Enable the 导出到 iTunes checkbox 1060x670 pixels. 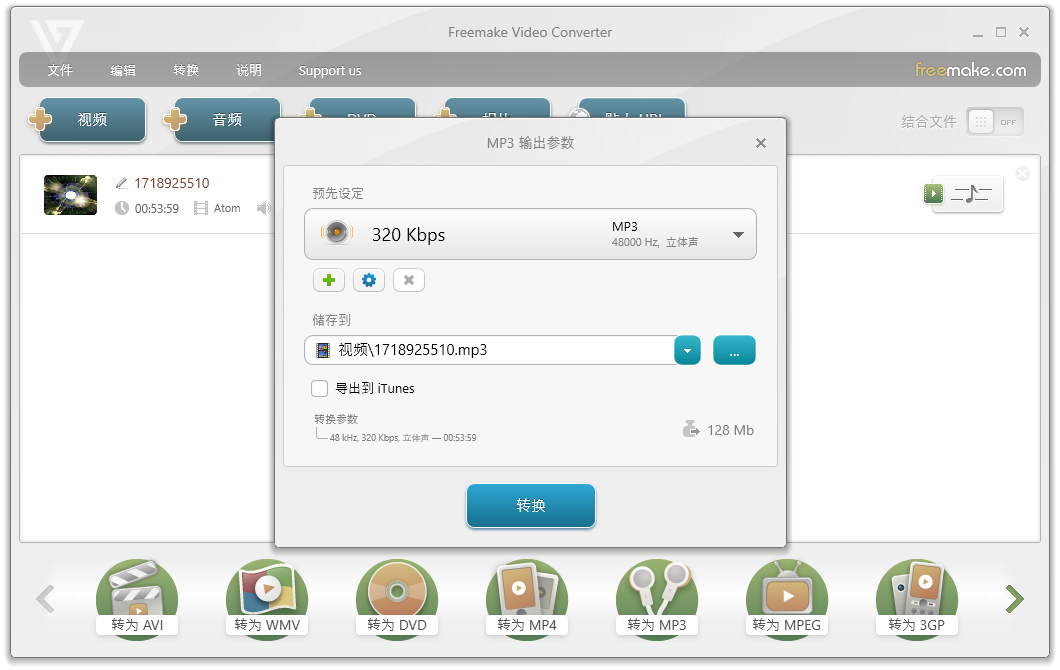(319, 389)
